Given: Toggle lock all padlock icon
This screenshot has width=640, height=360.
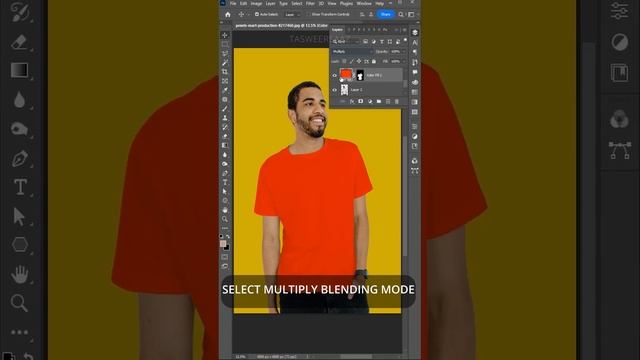Looking at the screenshot, I should 374,61.
